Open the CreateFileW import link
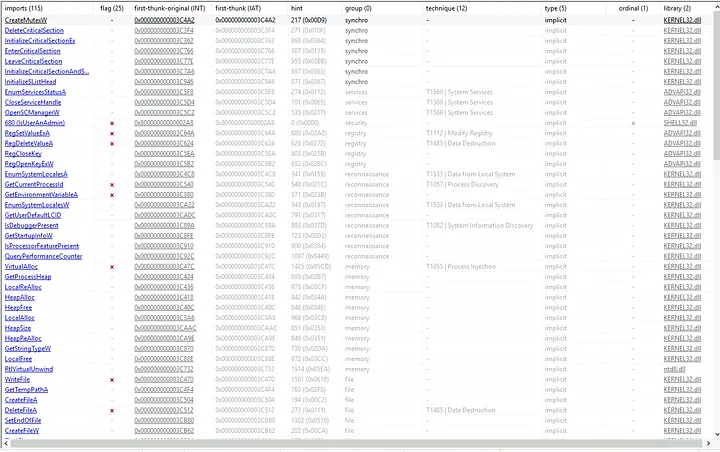 pos(22,431)
